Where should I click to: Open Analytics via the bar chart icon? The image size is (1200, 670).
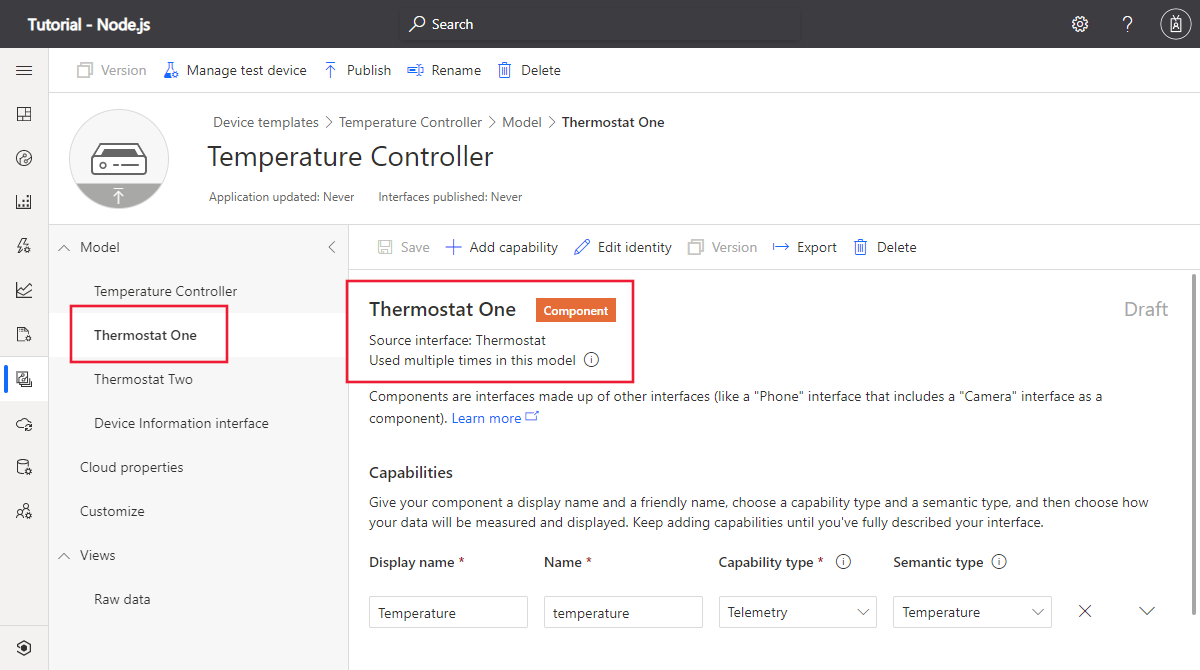[25, 289]
